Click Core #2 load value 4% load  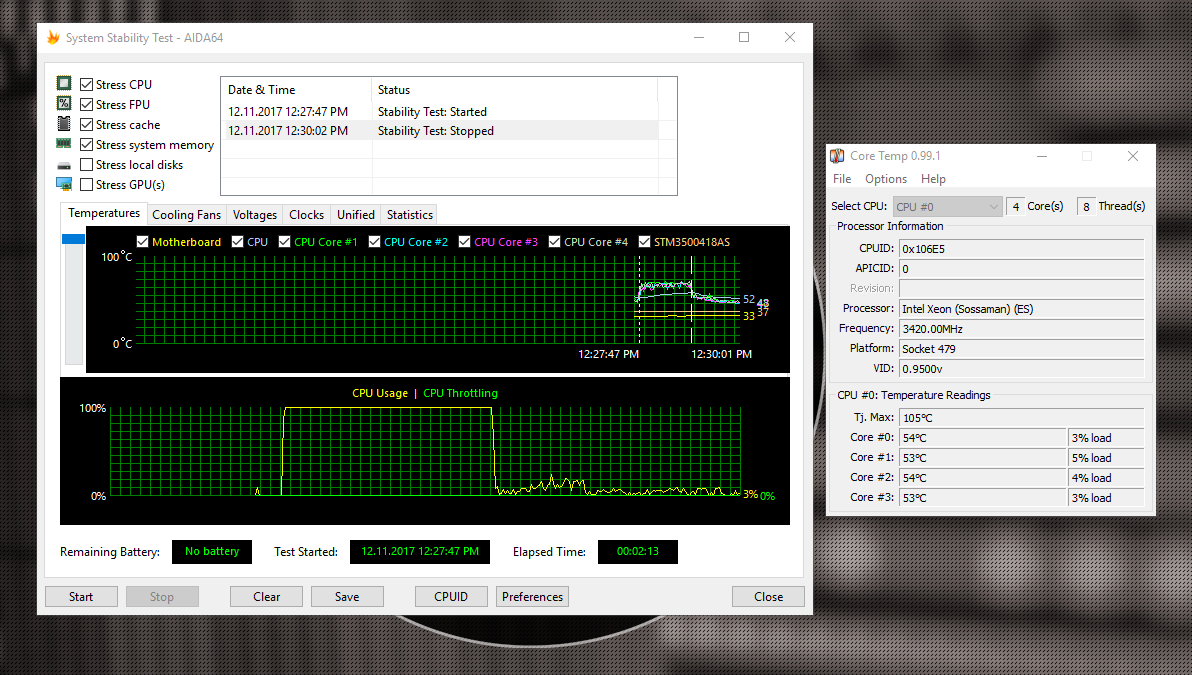[x=1106, y=477]
